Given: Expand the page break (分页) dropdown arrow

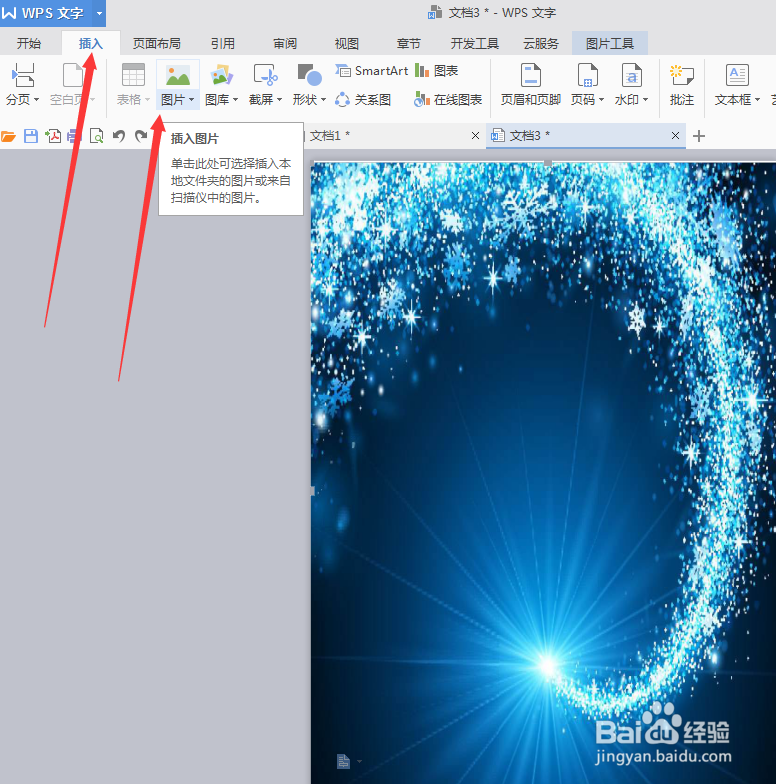Looking at the screenshot, I should [36, 100].
